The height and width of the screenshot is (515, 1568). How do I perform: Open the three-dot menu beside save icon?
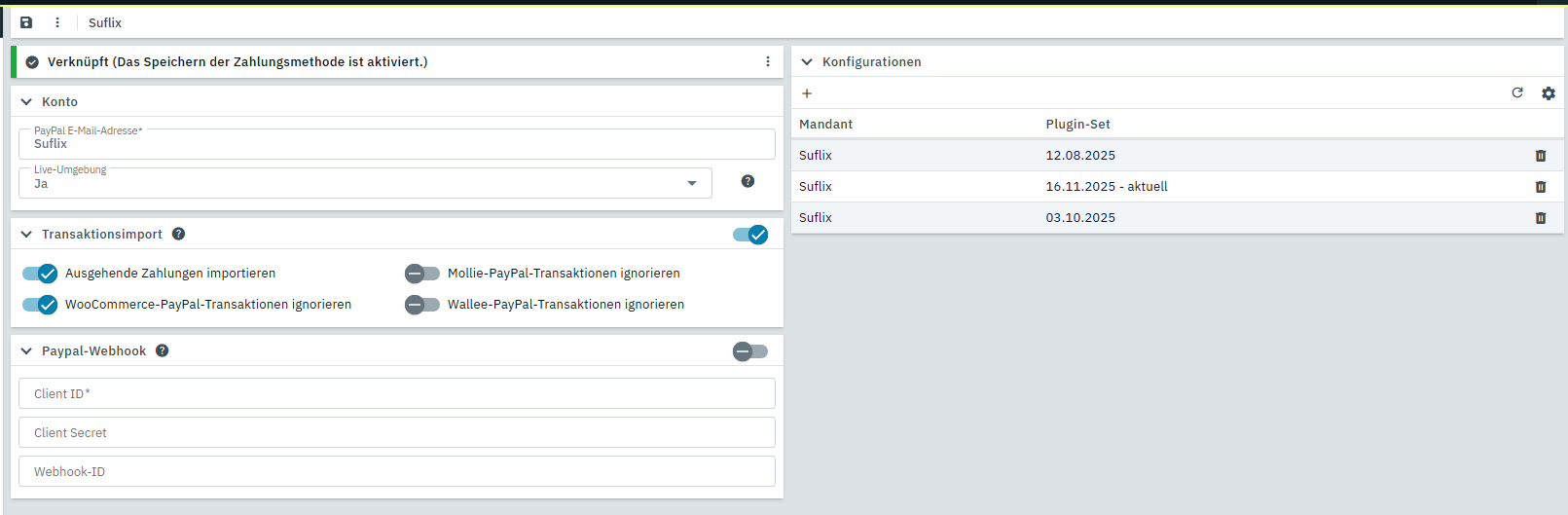tap(57, 22)
